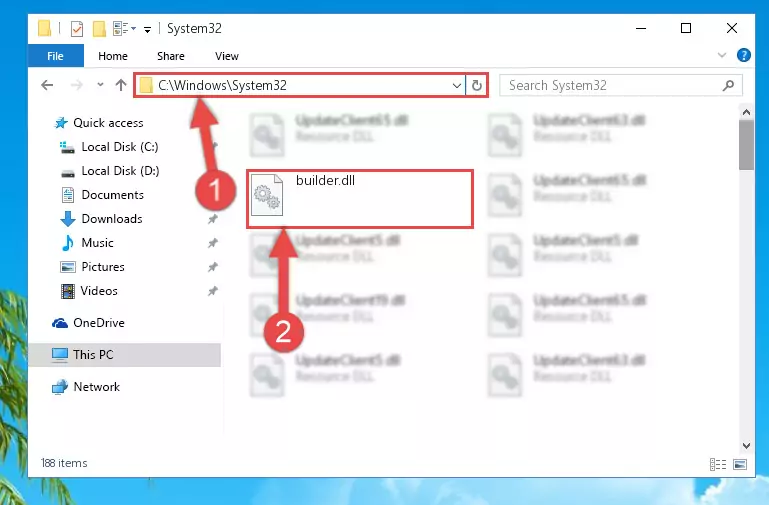The width and height of the screenshot is (769, 505).
Task: Open Music in the navigation pane
Action: [97, 243]
